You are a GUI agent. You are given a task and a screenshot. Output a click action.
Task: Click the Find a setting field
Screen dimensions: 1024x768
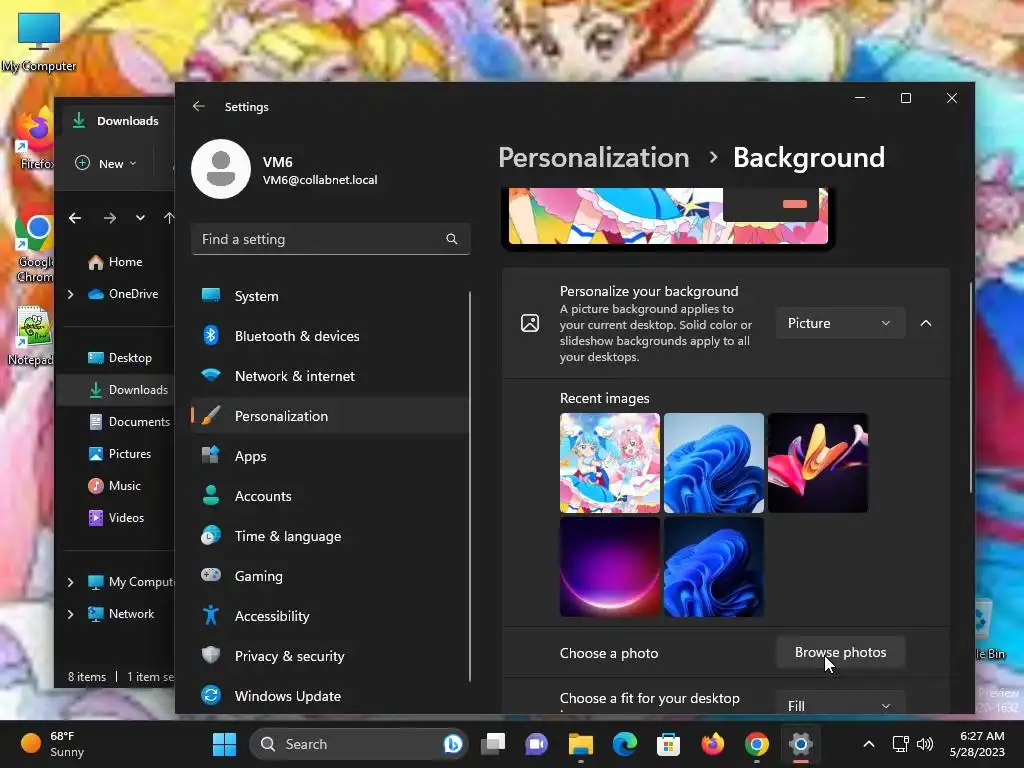330,239
